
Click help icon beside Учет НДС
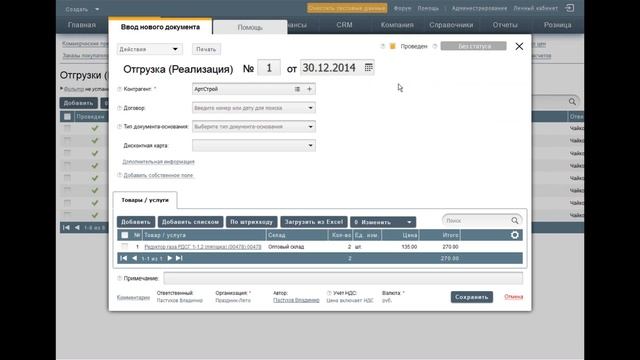(x=329, y=293)
